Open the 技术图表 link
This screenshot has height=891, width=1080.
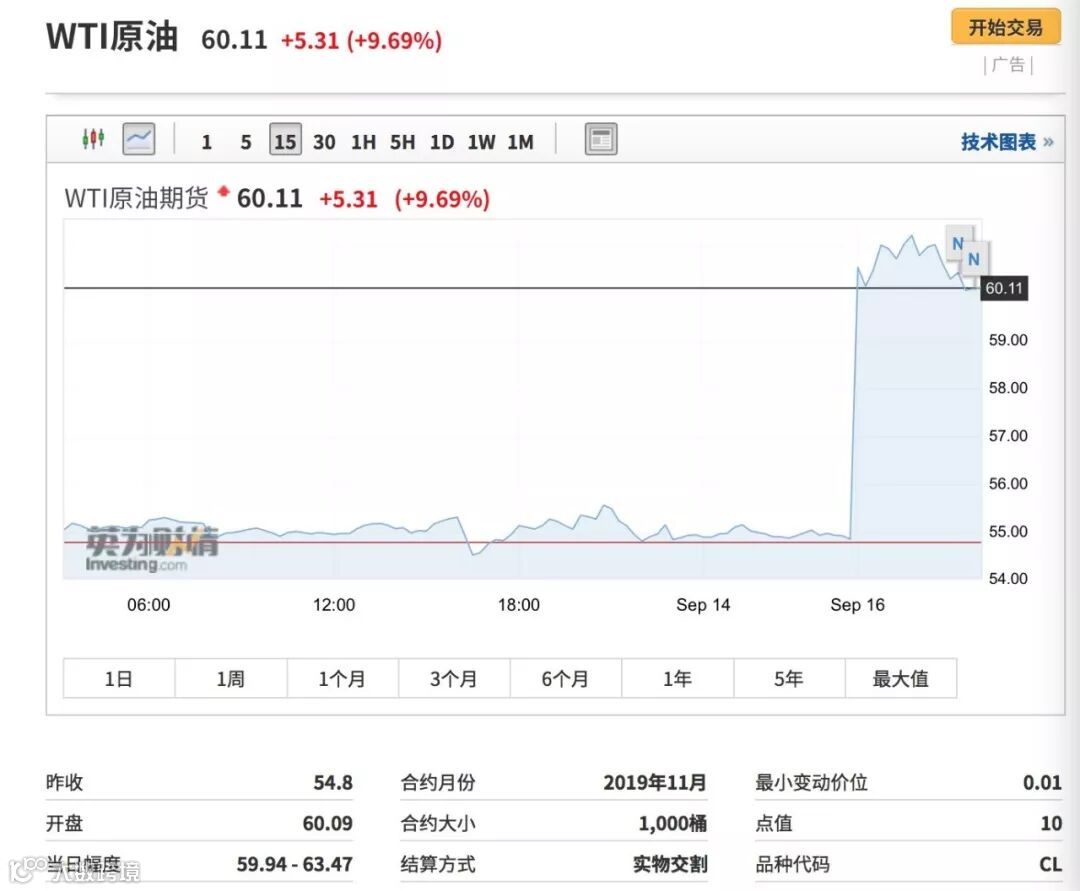pos(1007,142)
